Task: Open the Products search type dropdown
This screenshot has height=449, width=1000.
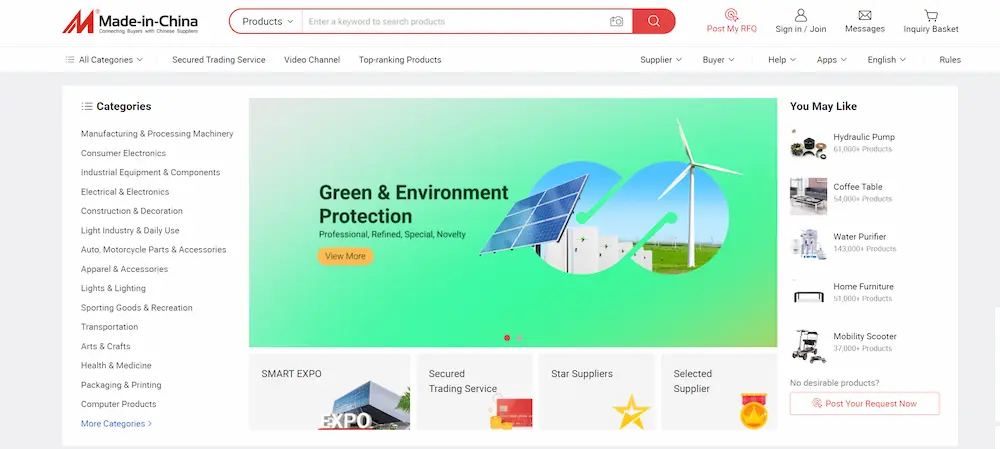Action: tap(267, 21)
